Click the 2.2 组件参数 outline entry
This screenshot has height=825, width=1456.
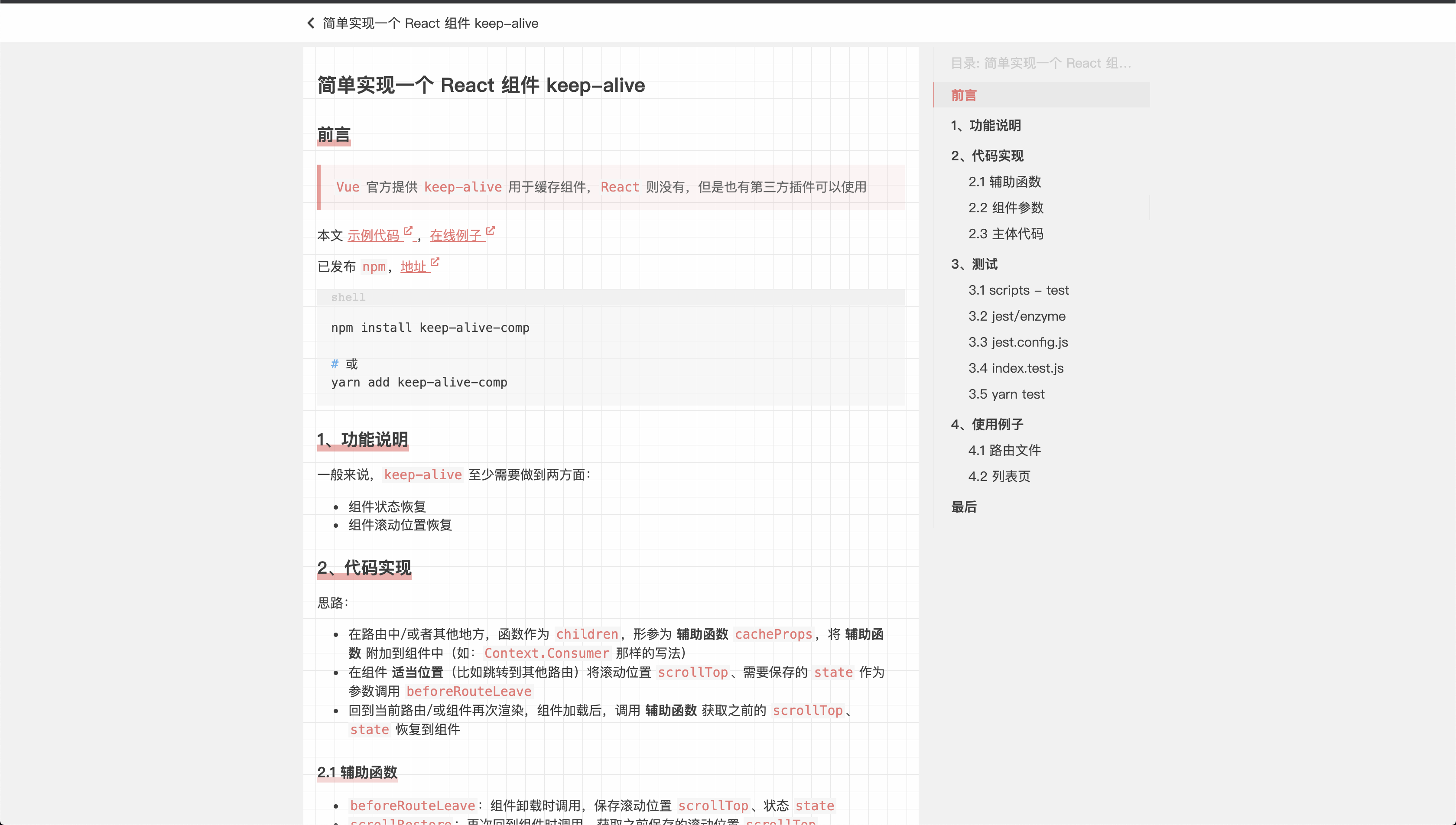(1006, 208)
